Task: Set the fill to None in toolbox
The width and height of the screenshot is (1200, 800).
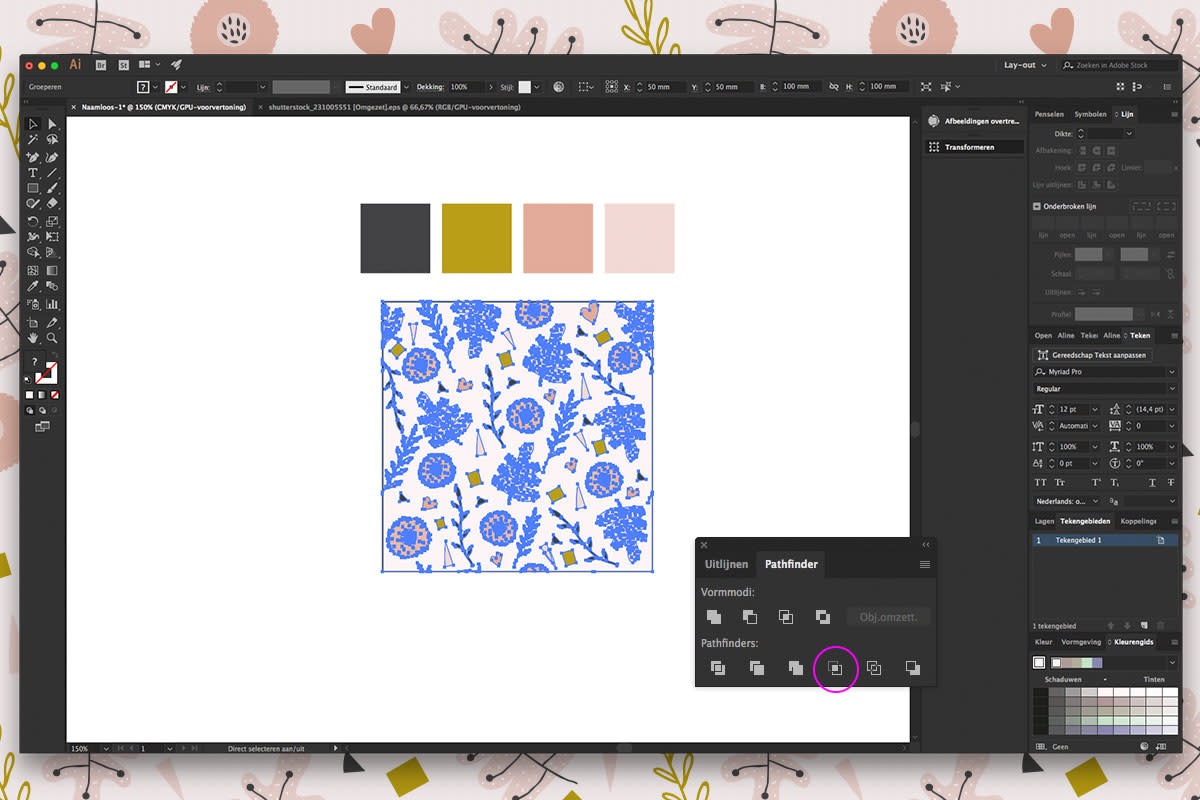Action: [55, 395]
